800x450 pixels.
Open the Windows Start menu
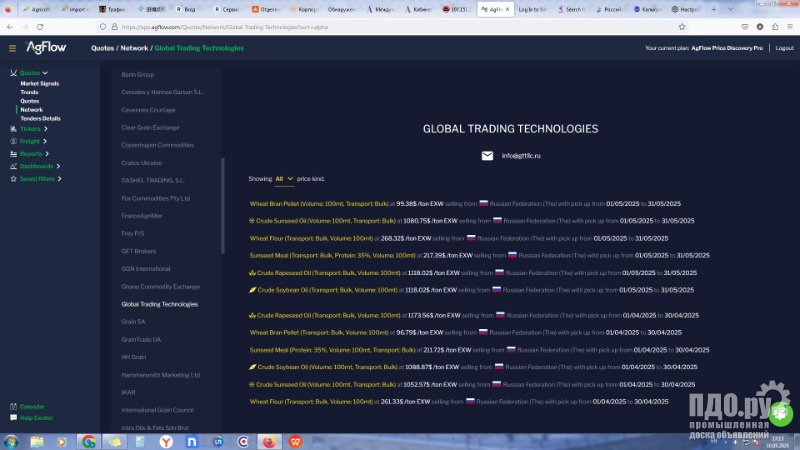(x=11, y=440)
